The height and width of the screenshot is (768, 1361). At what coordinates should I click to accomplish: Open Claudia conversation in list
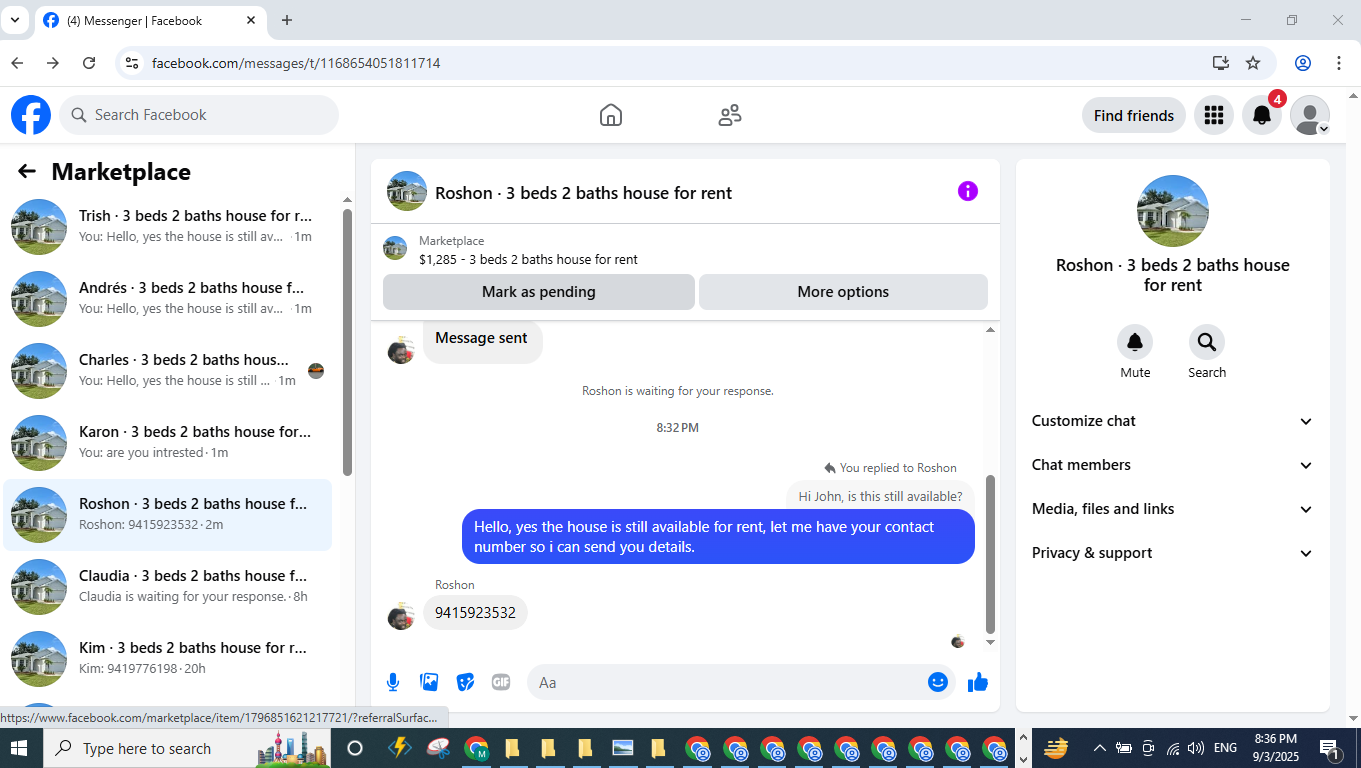(168, 586)
